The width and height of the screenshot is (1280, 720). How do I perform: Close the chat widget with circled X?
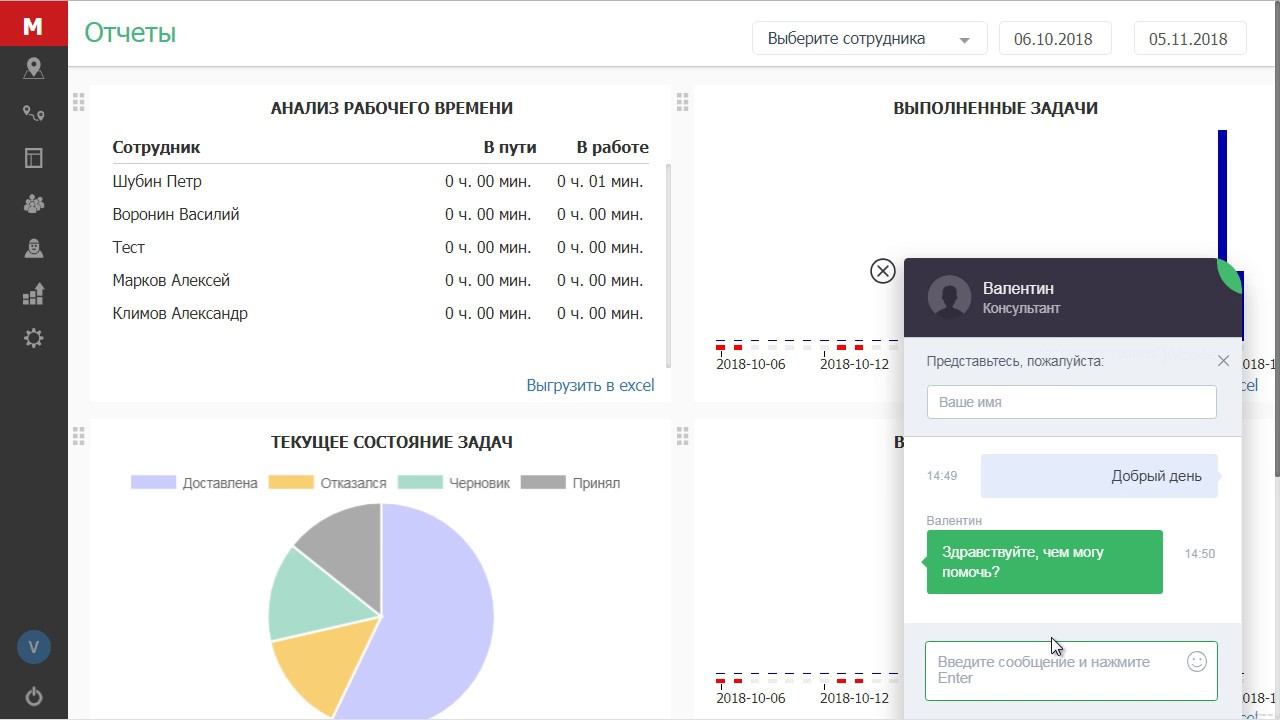click(882, 271)
